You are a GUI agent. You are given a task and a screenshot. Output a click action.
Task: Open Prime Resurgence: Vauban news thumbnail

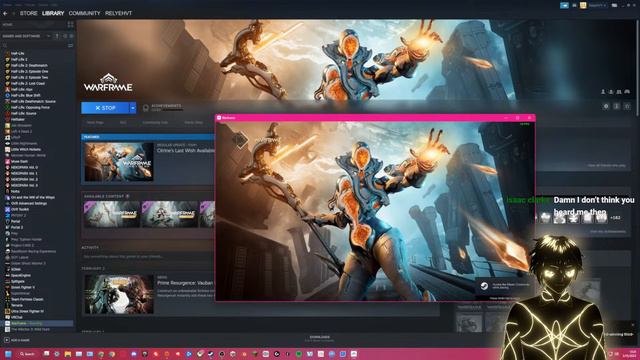click(x=119, y=294)
